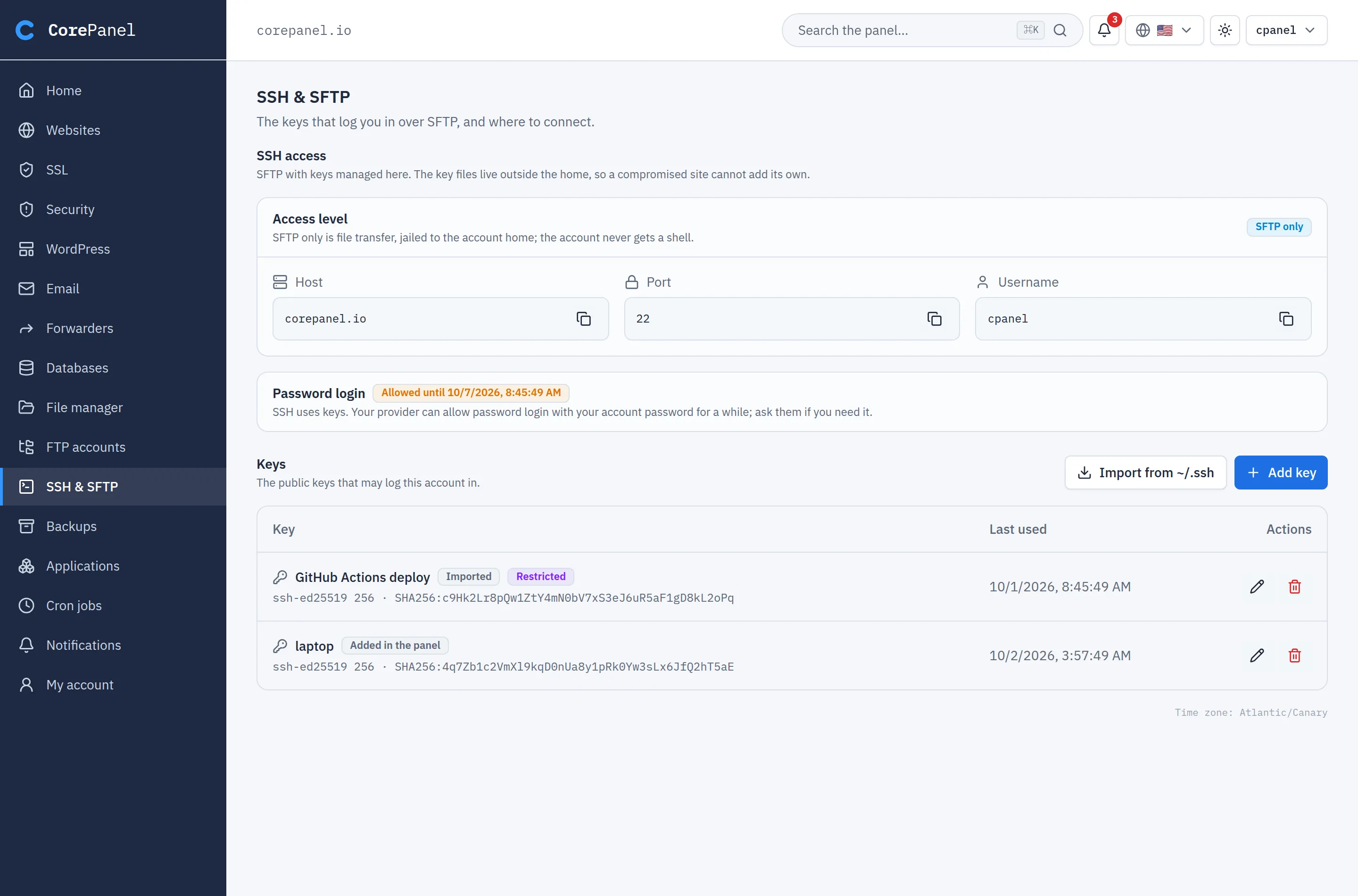Screen dimensions: 1358x896
Task: Click the Added in the panel tag
Action: point(395,646)
